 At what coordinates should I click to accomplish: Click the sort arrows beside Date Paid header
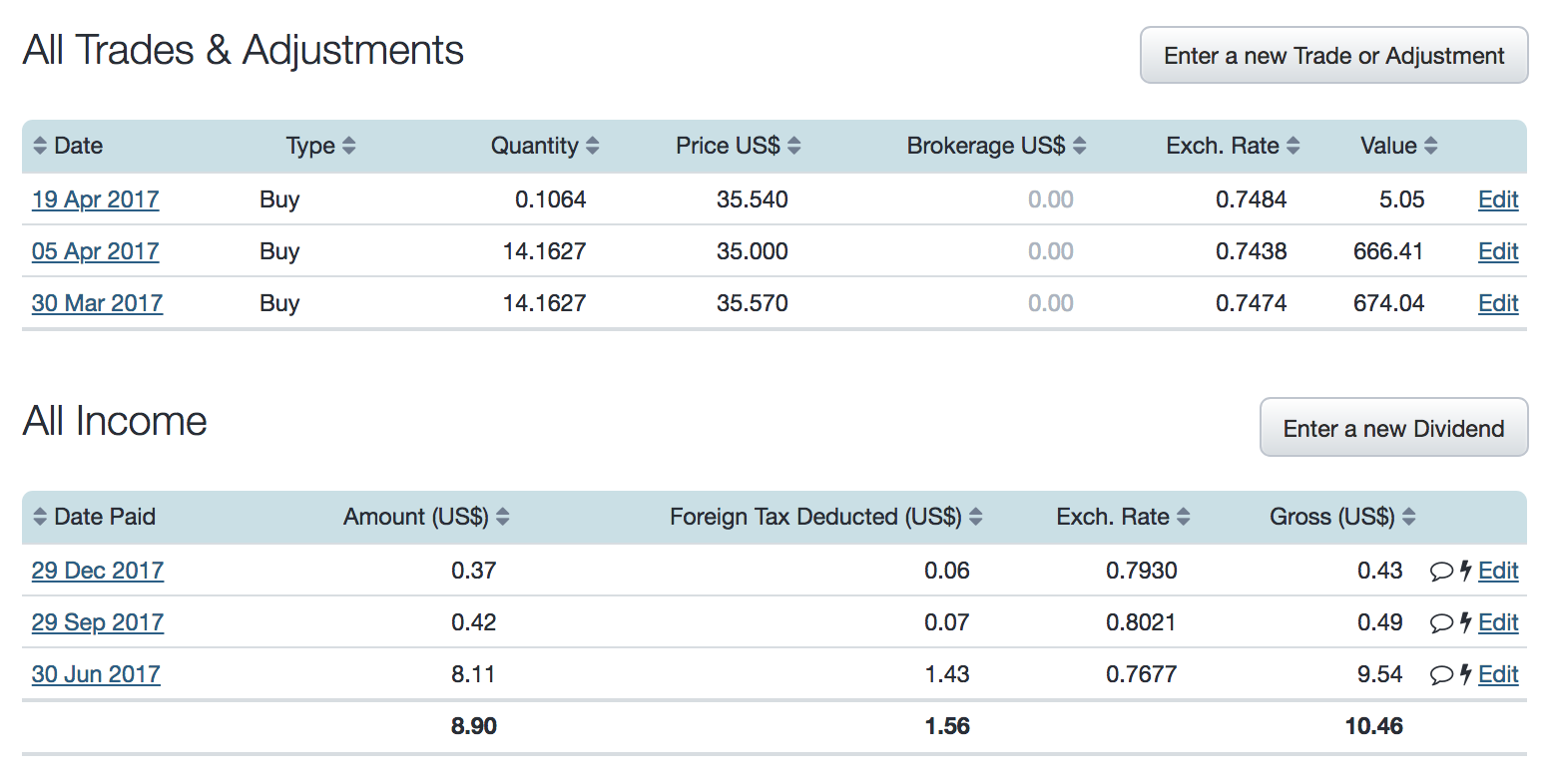pyautogui.click(x=40, y=517)
